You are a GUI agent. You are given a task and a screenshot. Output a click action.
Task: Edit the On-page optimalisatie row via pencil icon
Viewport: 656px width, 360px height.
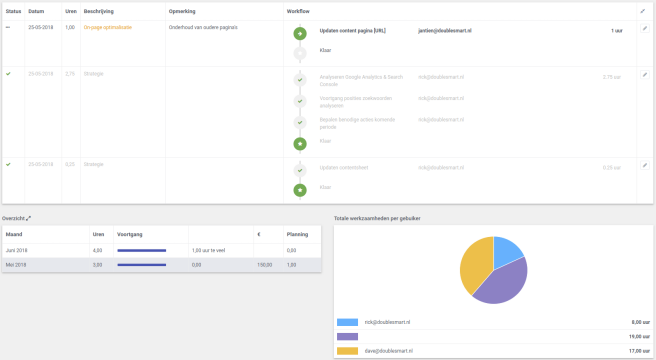[x=645, y=28]
